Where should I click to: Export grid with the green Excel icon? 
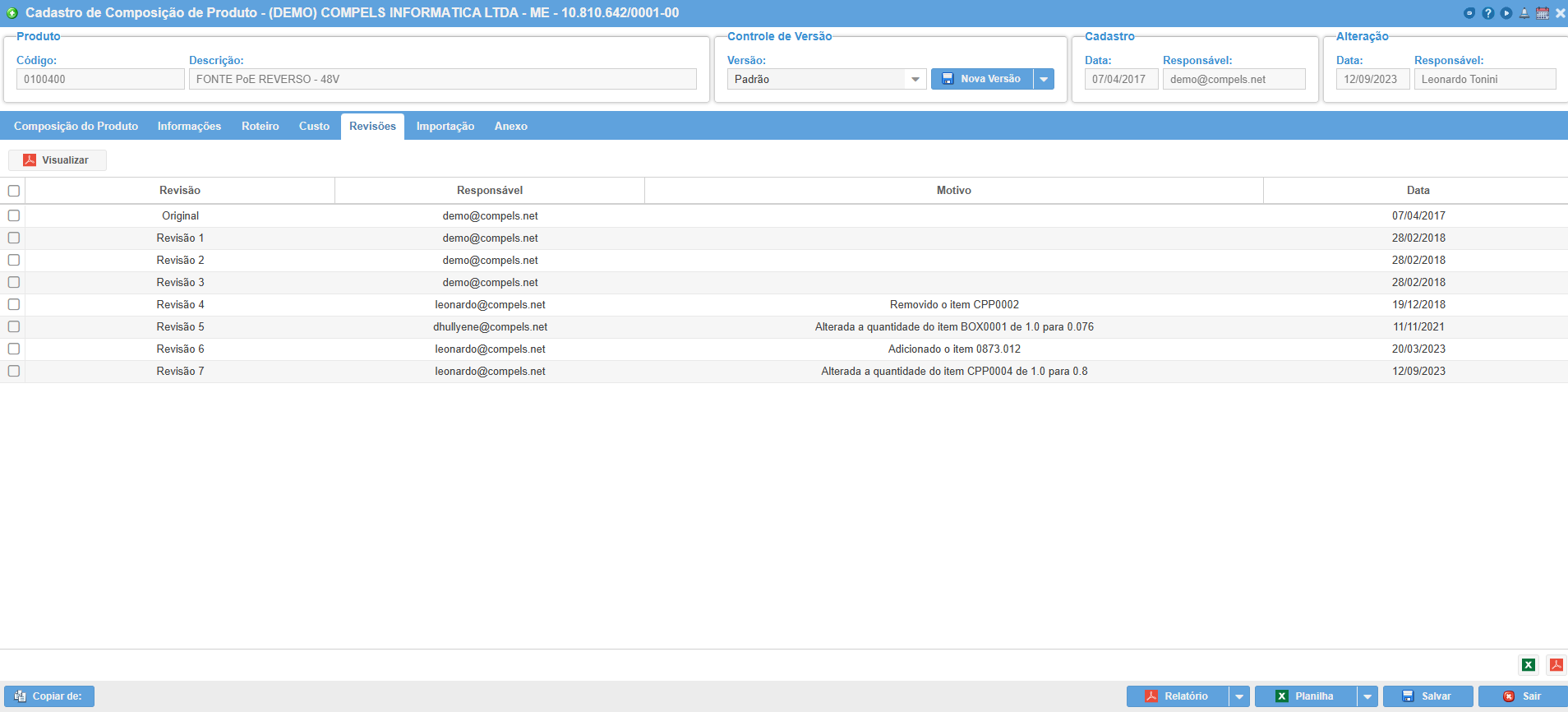[x=1529, y=665]
